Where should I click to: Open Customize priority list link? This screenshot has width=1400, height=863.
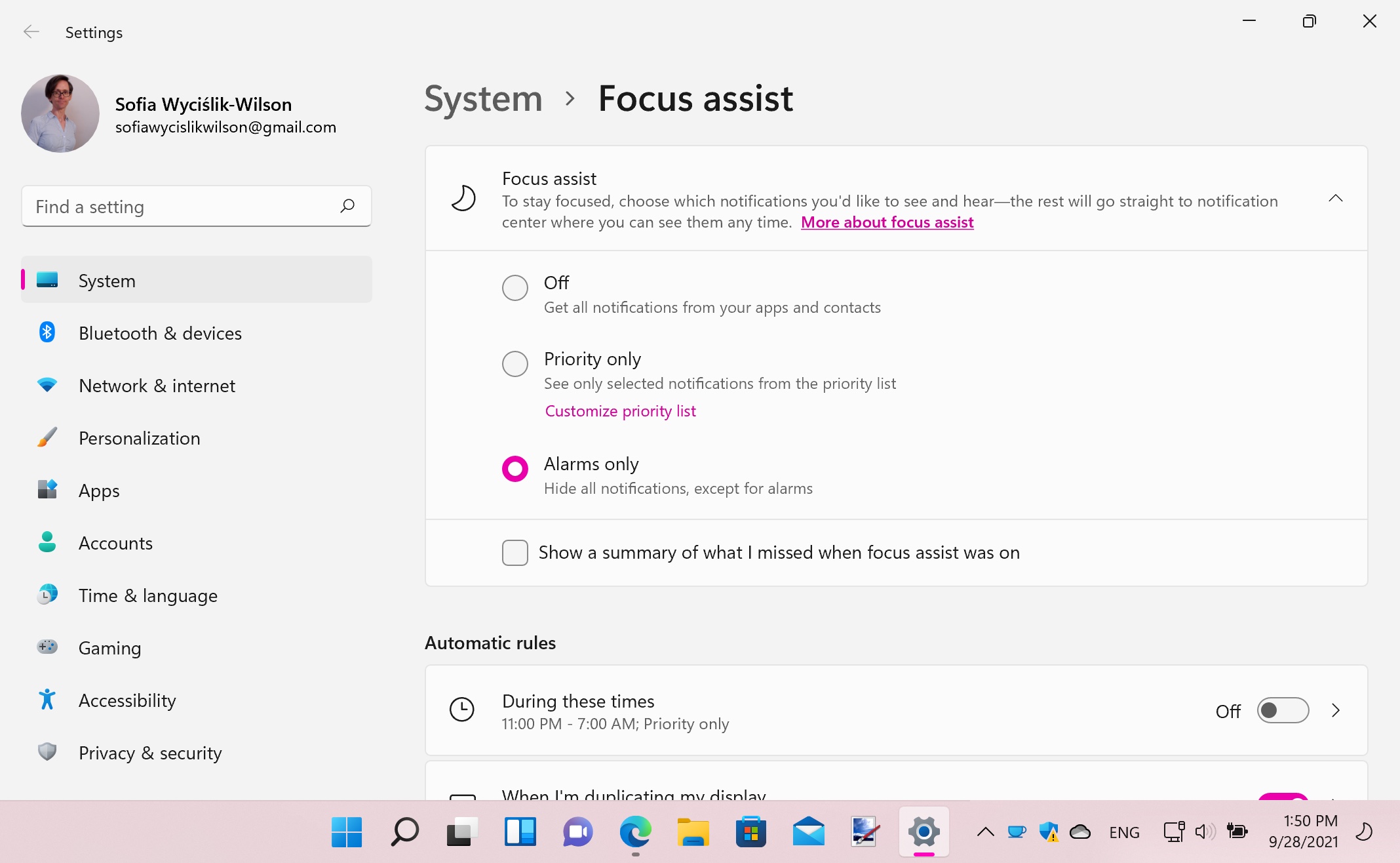620,411
